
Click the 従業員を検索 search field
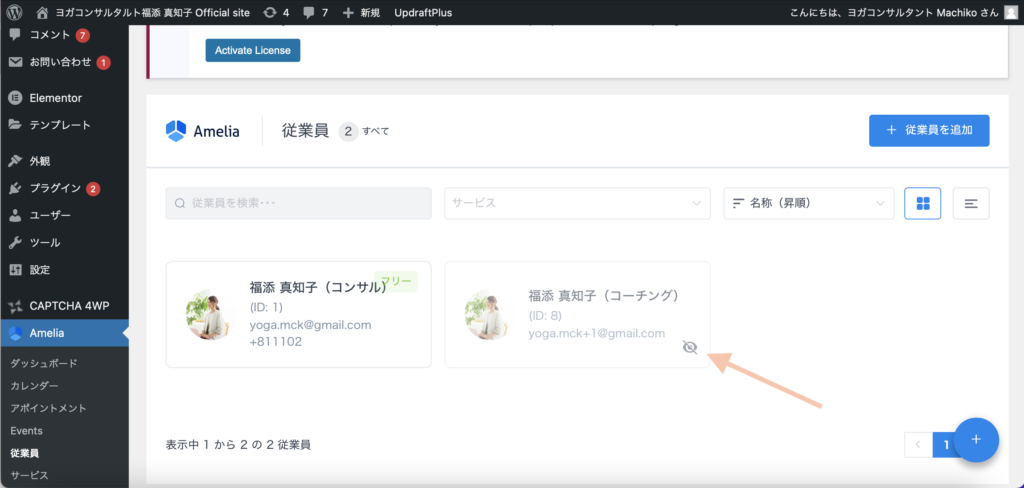(298, 203)
